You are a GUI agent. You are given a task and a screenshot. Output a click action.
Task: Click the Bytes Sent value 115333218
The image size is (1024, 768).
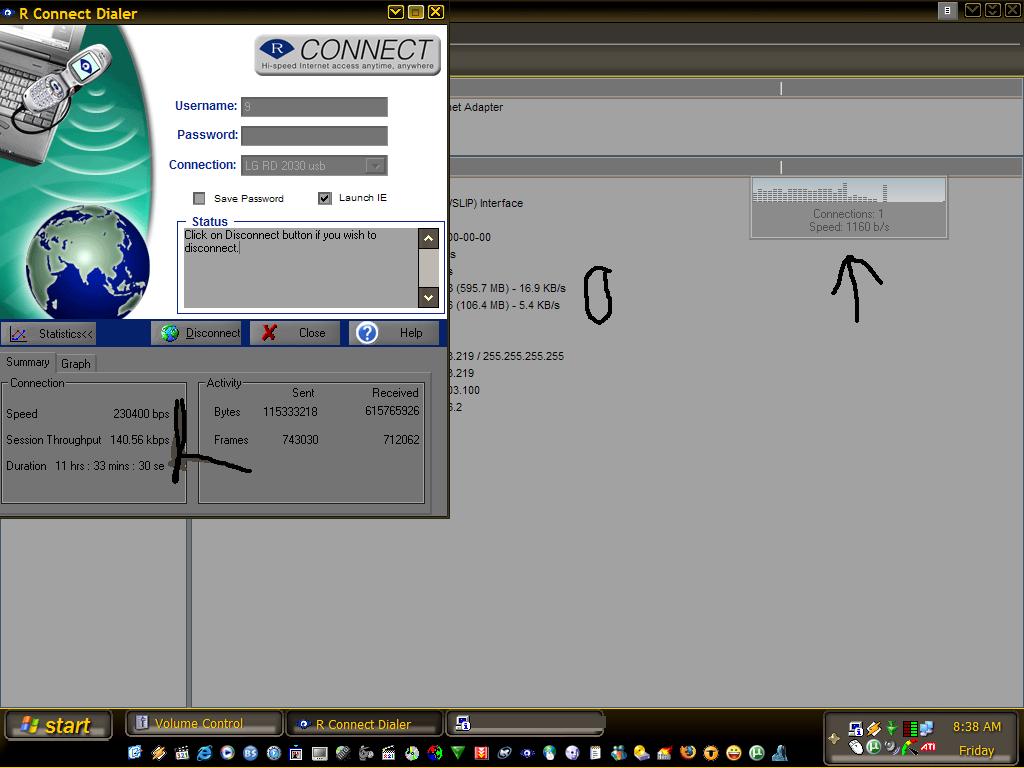tap(290, 411)
